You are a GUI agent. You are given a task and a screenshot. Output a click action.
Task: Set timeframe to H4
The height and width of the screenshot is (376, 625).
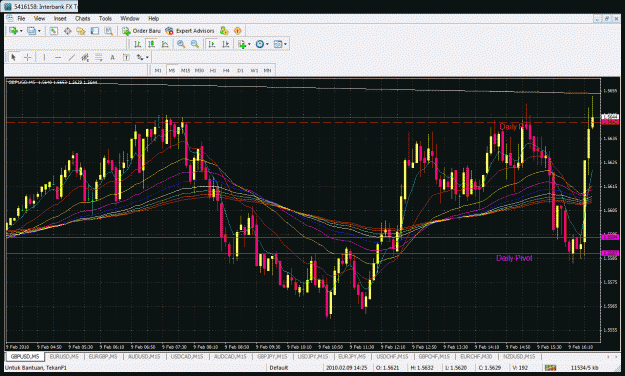click(x=226, y=71)
